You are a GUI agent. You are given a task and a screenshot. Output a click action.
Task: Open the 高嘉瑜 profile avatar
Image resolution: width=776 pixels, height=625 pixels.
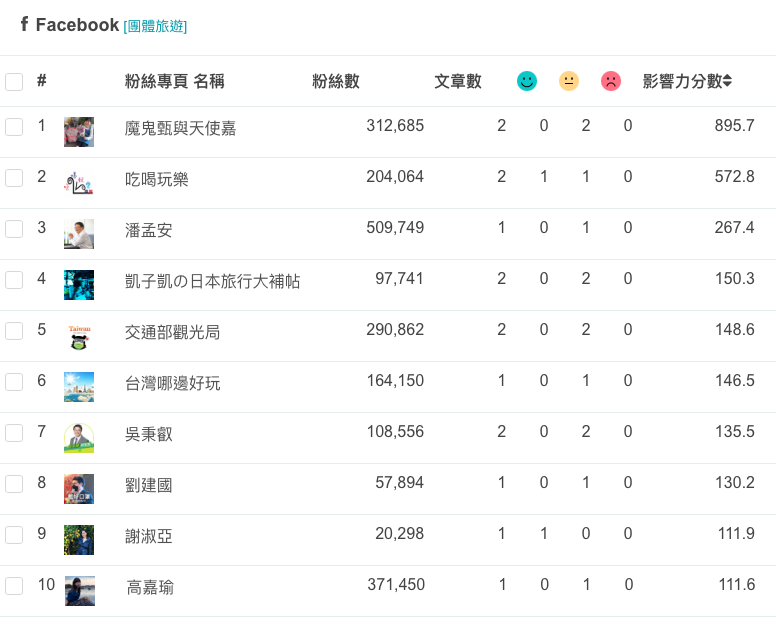80,590
